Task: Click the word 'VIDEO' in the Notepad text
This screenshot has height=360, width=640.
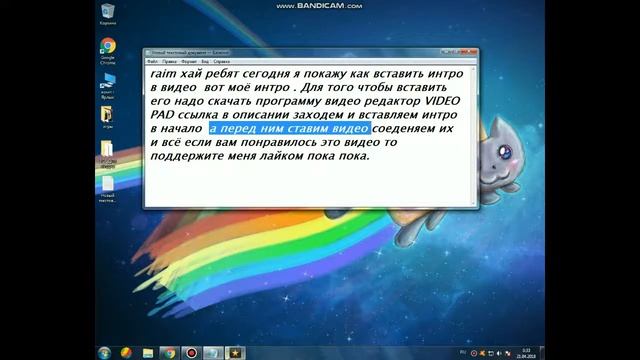Action: [x=443, y=101]
